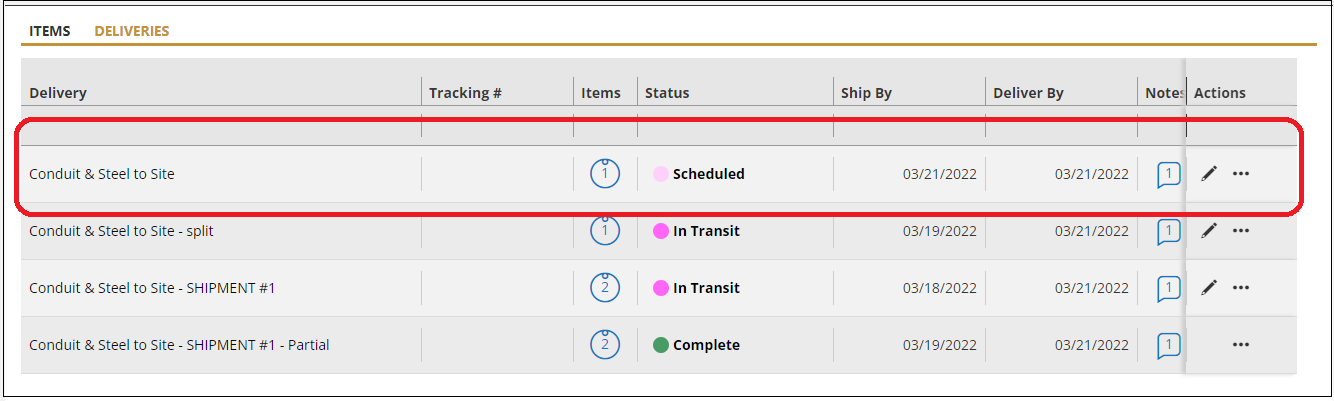Open items badge on SHIPMENT #1 - Partial
Image resolution: width=1334 pixels, height=401 pixels.
click(x=604, y=345)
